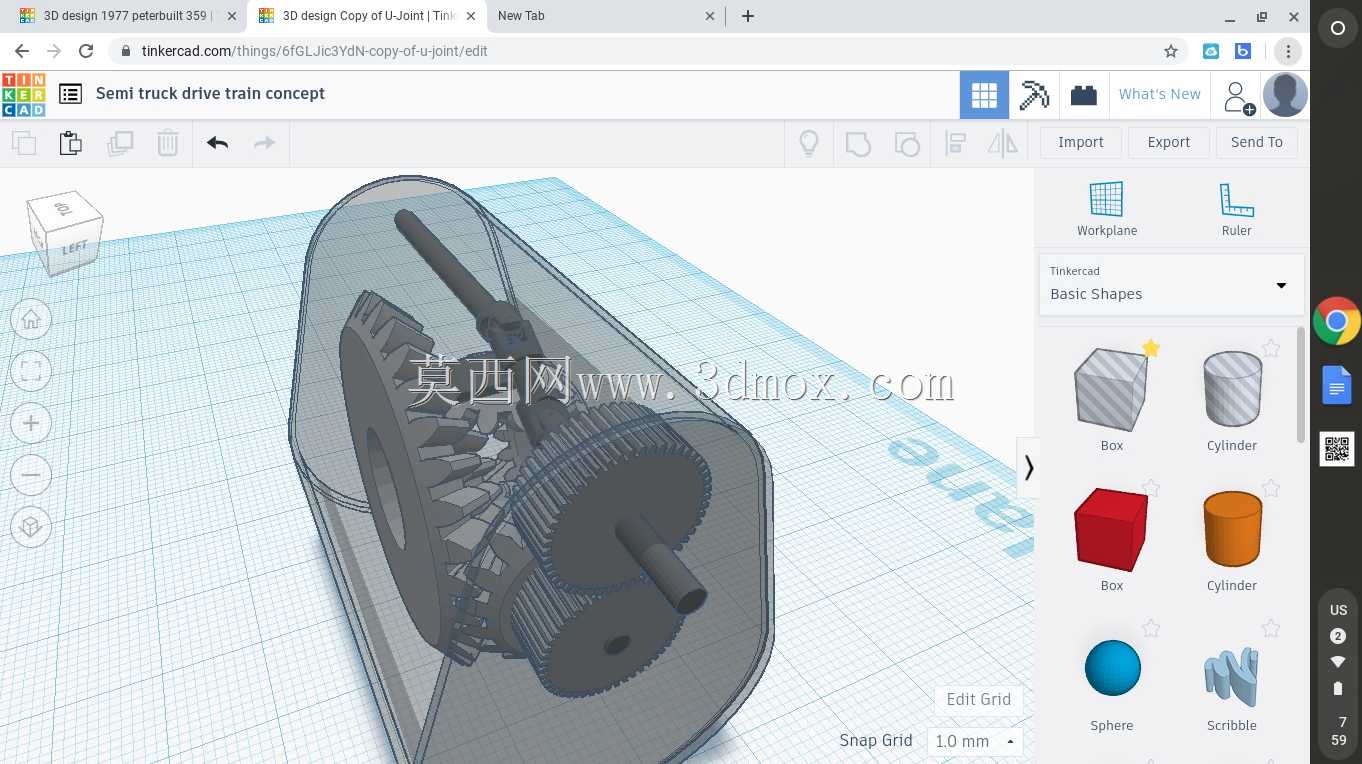
Task: Open the Snap Grid 1.0 mm dropdown
Action: [975, 741]
